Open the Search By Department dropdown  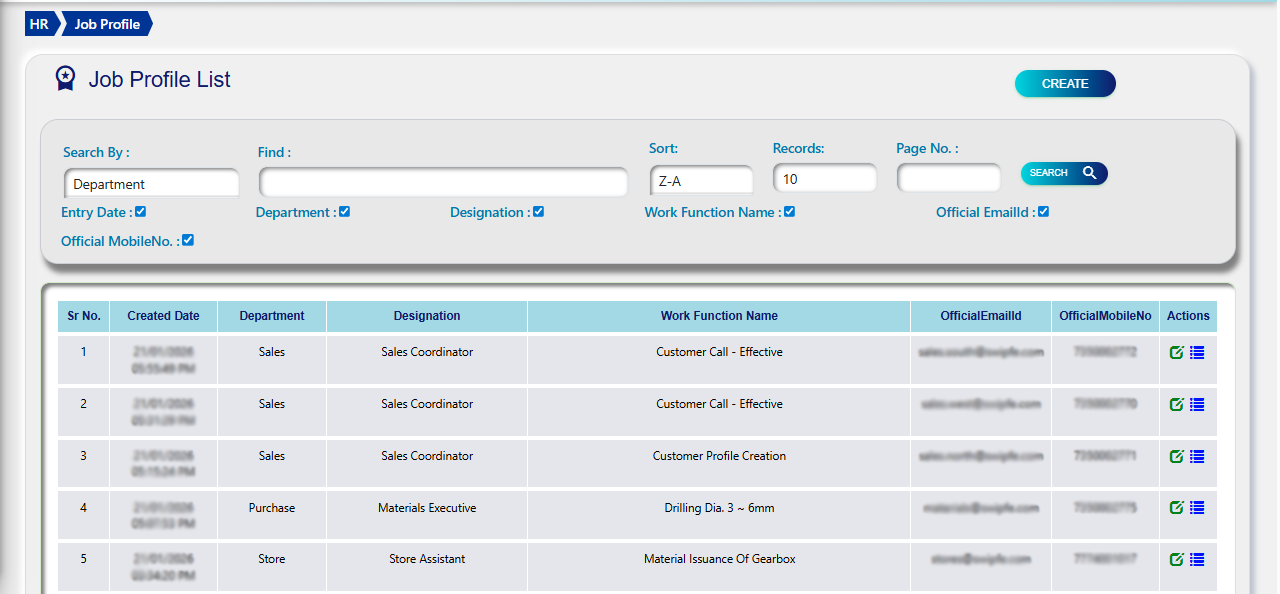pyautogui.click(x=151, y=184)
